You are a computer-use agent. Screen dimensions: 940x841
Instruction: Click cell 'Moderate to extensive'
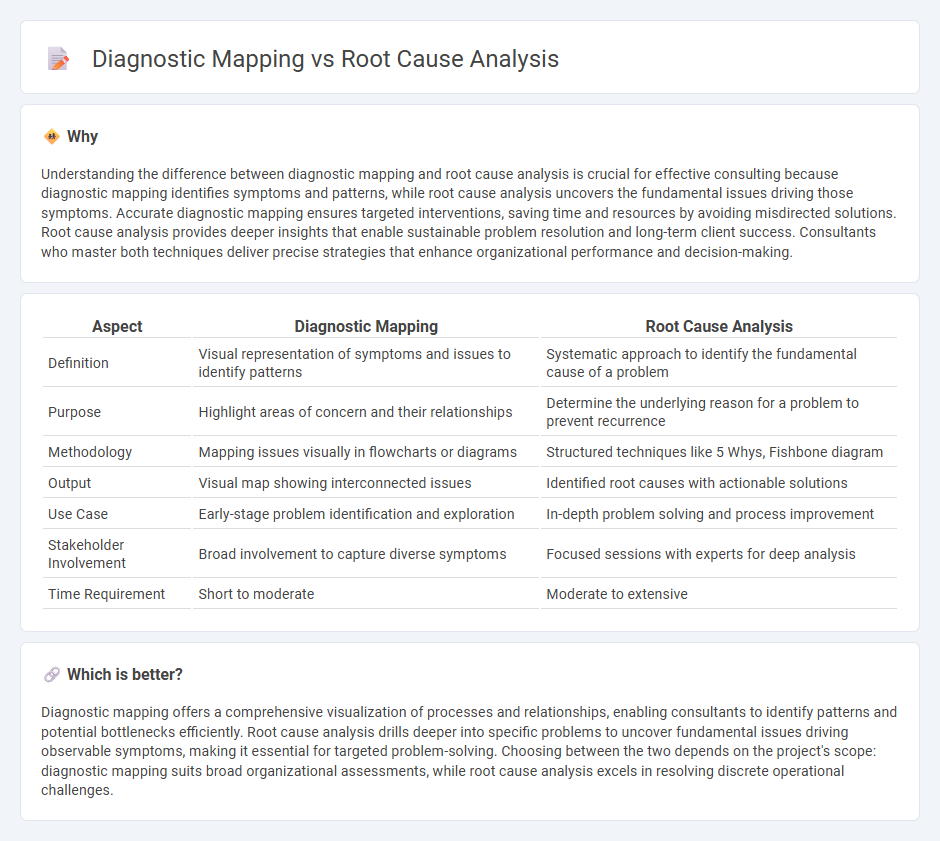point(719,594)
